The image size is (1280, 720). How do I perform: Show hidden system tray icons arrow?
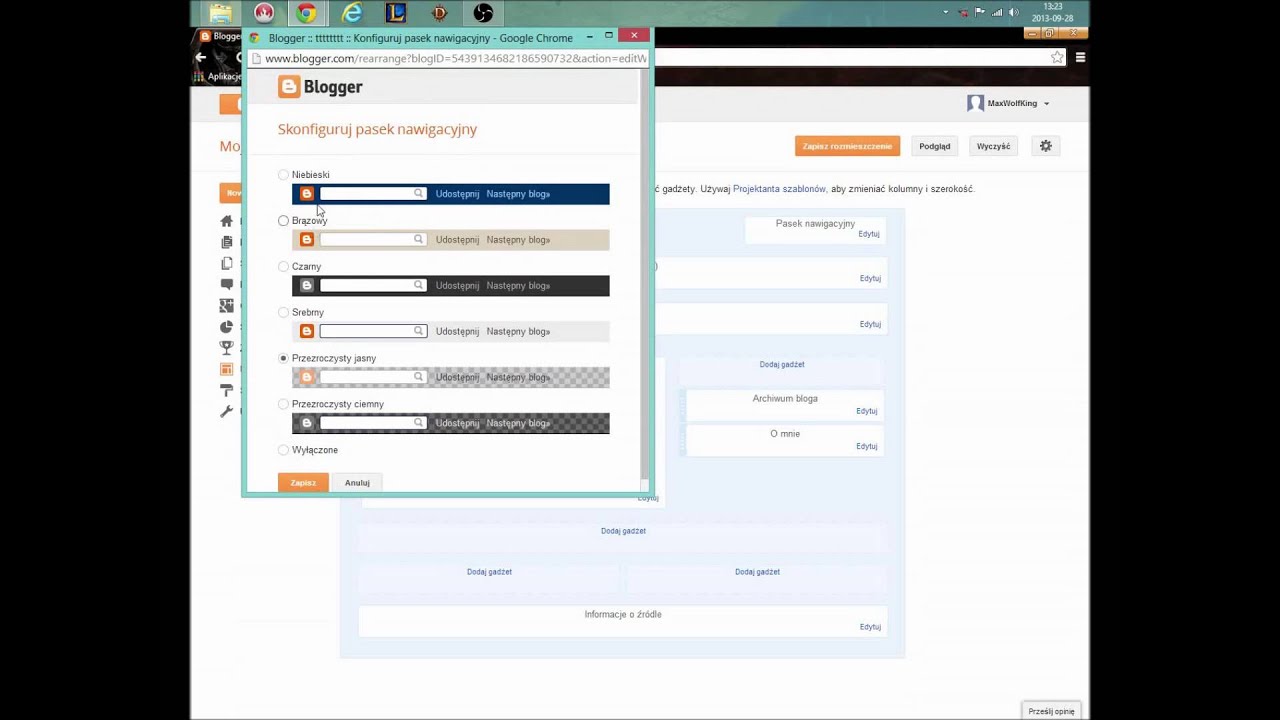pos(946,12)
